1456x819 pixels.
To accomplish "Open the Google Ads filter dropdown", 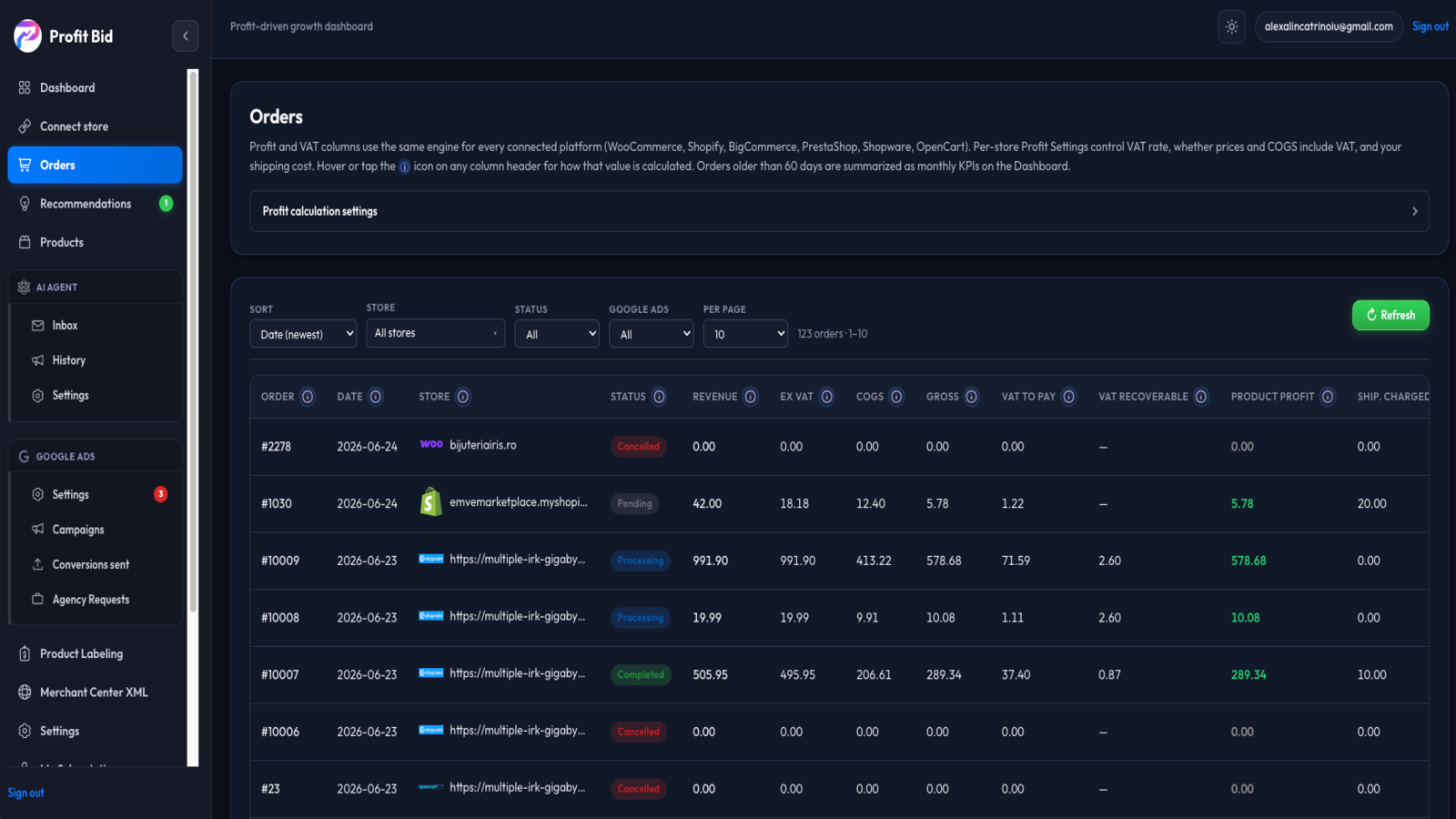I will 652,334.
